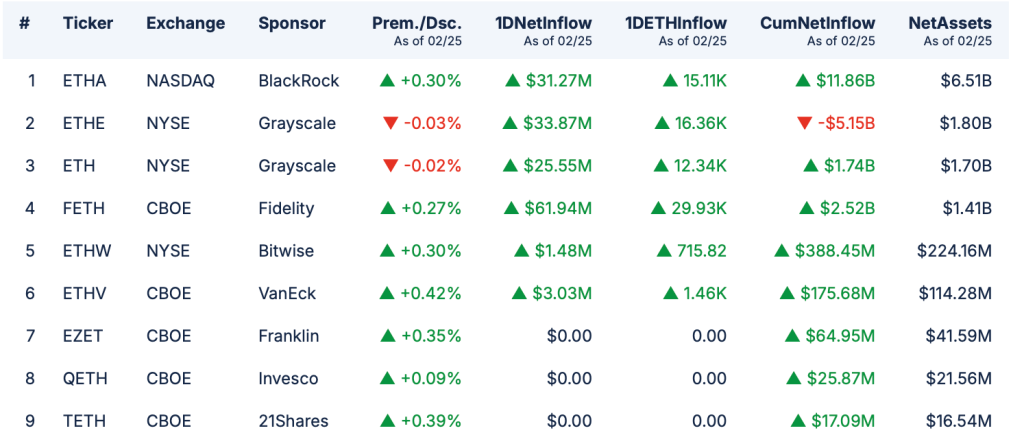Click red down arrow beside -0.02% discount
This screenshot has width=1024, height=446.
388,166
